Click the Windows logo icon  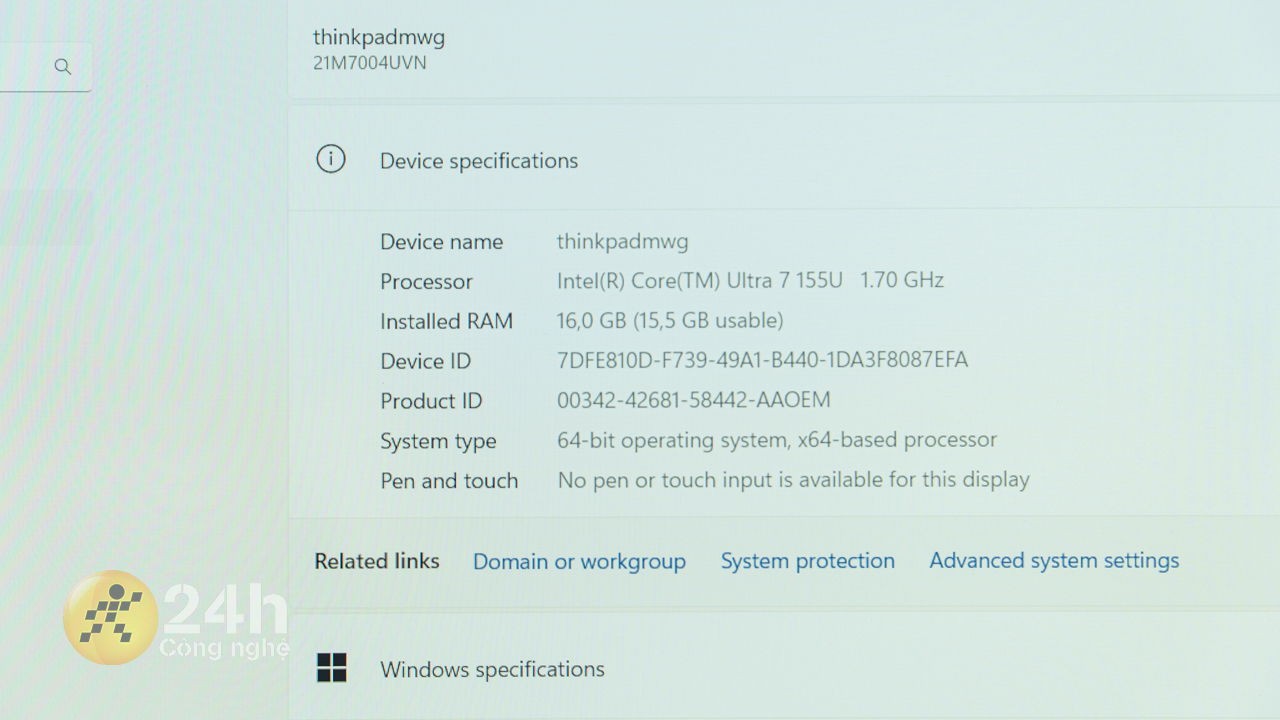point(332,668)
